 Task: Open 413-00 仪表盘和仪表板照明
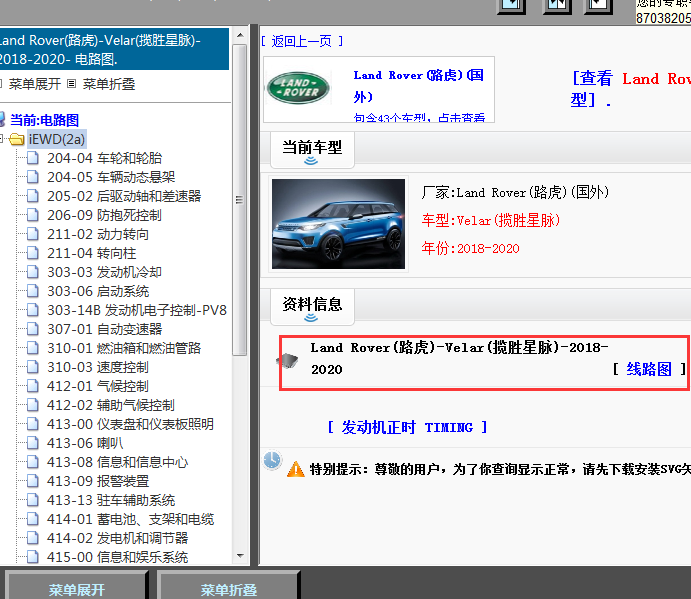[x=130, y=424]
